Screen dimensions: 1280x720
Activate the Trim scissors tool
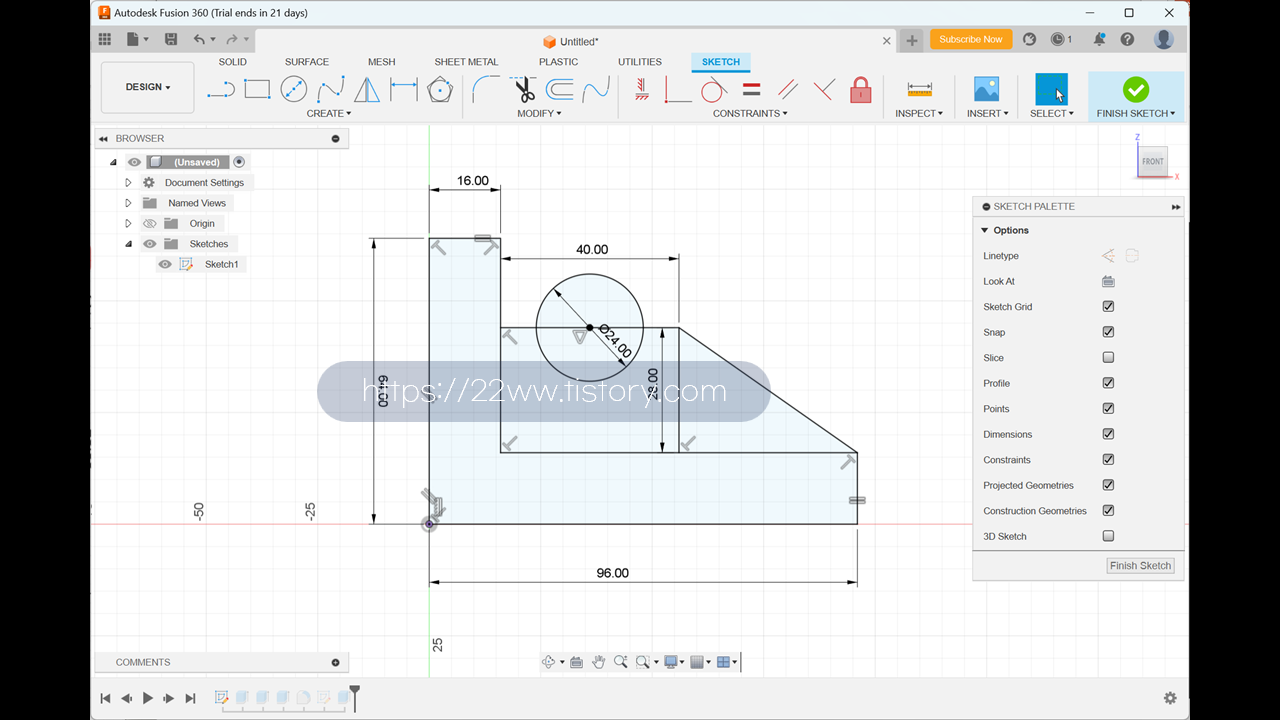pos(524,90)
